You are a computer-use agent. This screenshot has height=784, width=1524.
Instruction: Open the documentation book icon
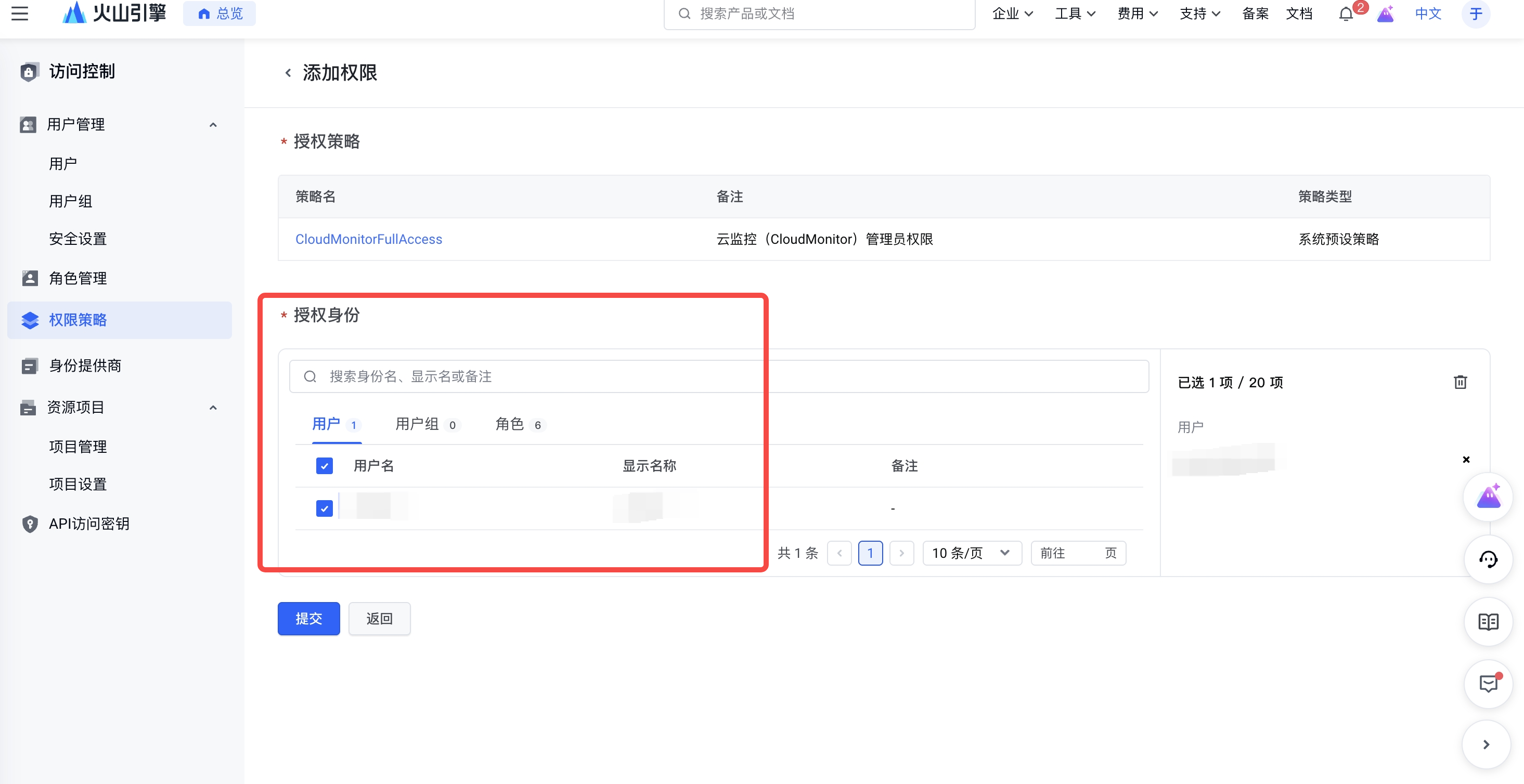(1488, 622)
